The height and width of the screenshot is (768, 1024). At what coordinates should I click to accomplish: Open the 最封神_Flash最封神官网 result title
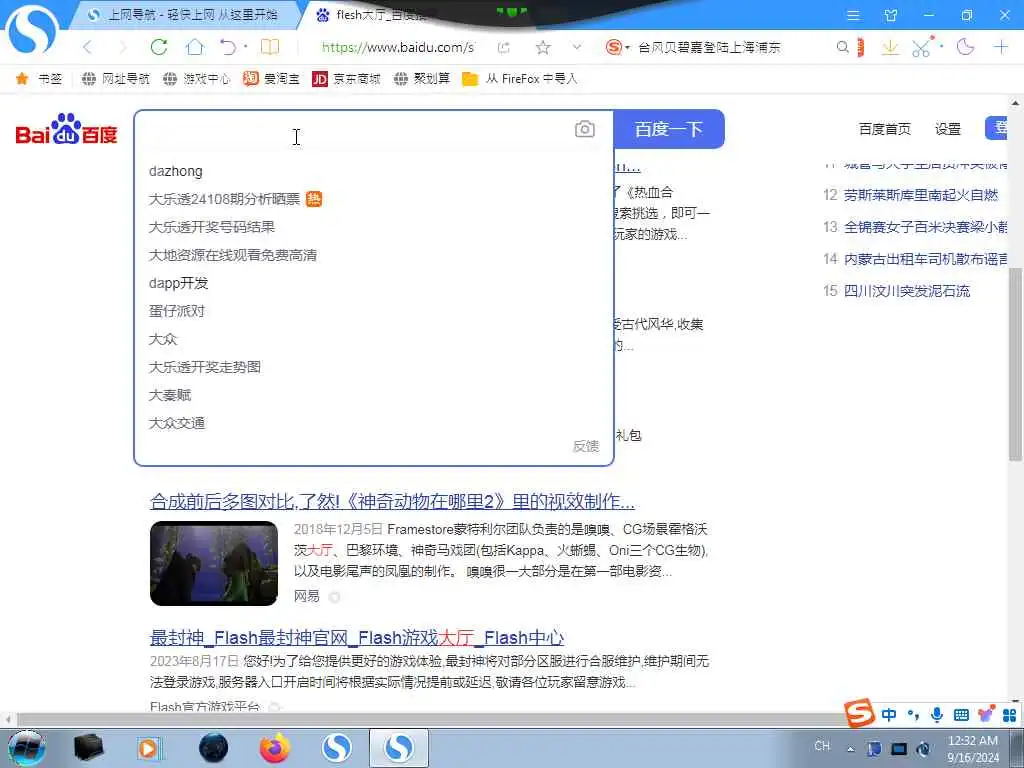(x=357, y=637)
